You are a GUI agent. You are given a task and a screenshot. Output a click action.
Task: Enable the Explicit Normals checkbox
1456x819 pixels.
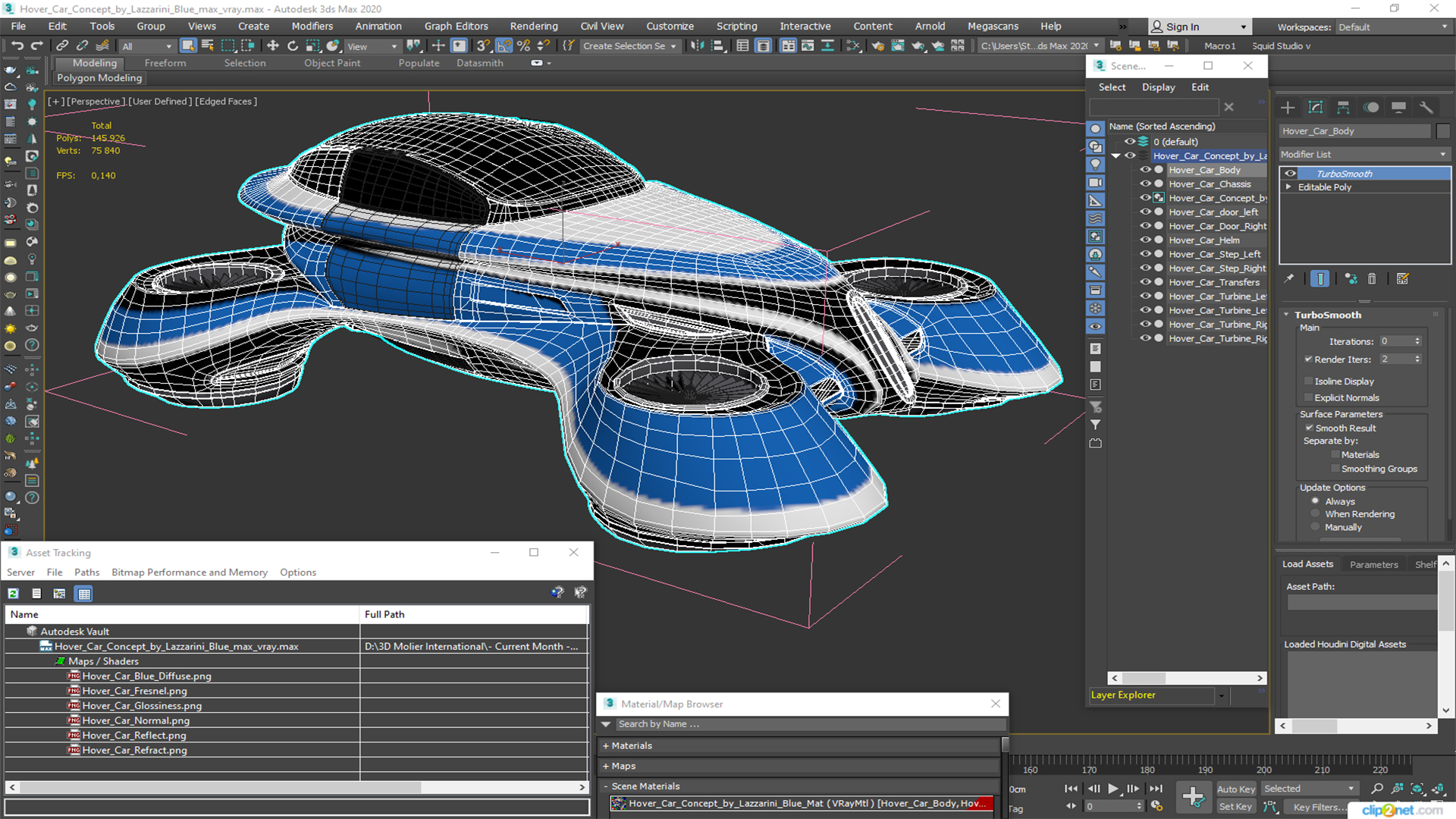click(x=1309, y=398)
